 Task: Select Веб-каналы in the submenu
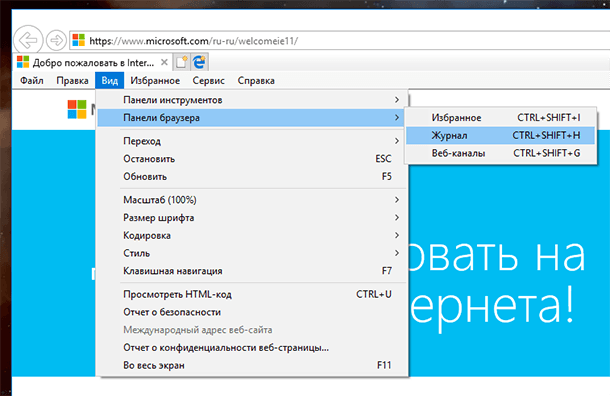point(501,153)
